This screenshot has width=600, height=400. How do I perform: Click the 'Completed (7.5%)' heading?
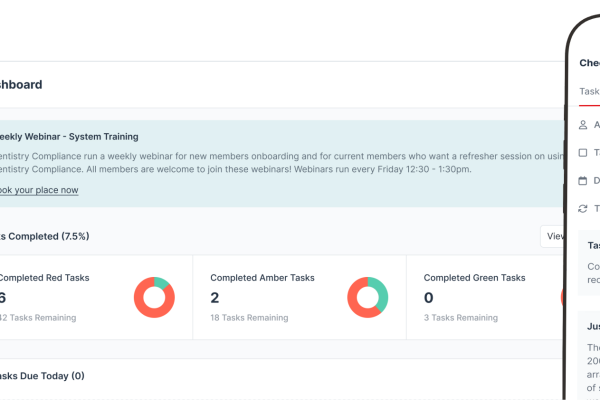45,236
